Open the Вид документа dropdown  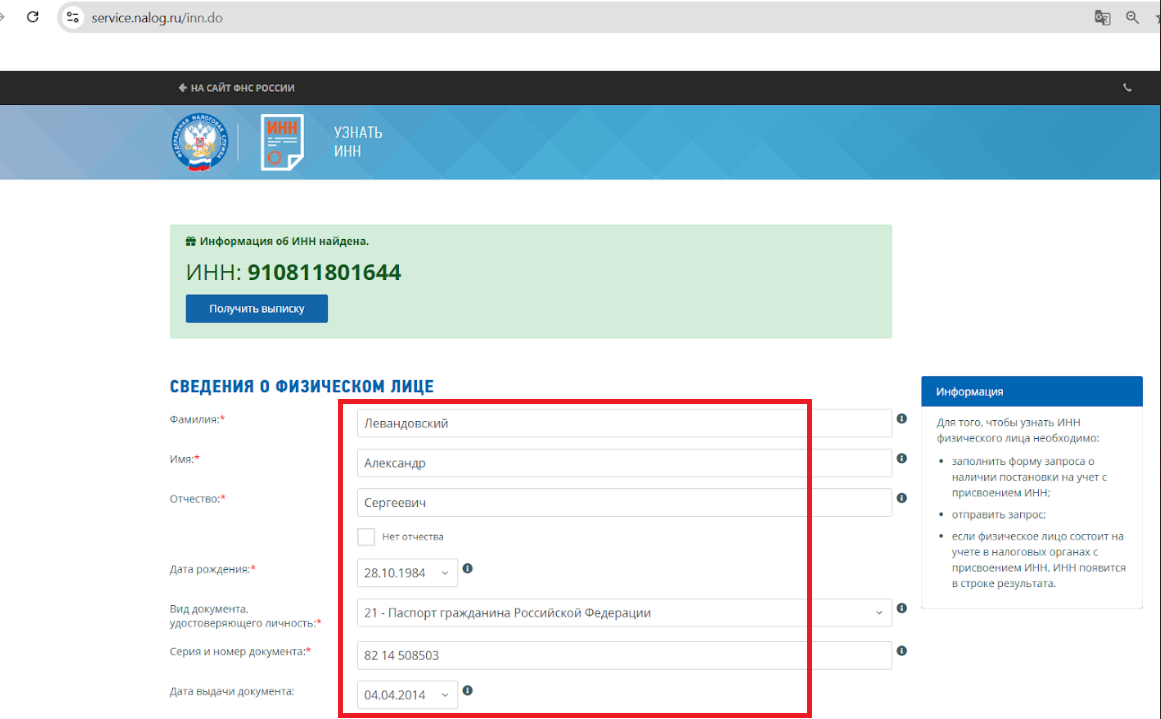point(623,613)
